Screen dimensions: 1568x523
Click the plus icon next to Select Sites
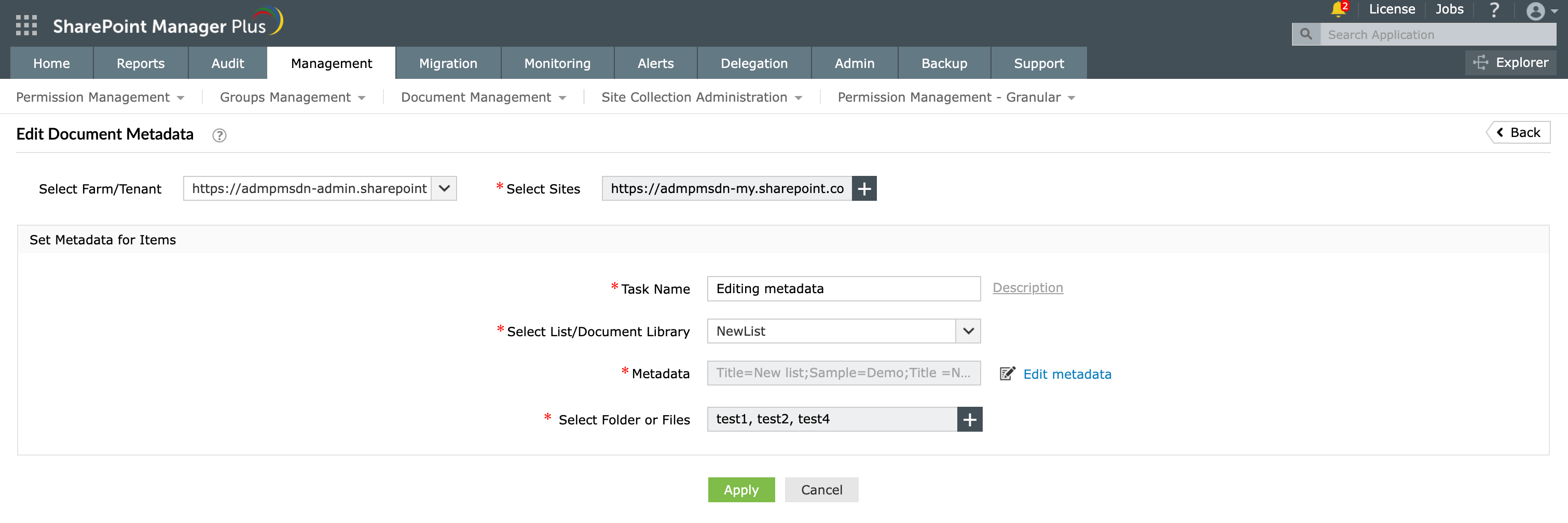coord(864,189)
